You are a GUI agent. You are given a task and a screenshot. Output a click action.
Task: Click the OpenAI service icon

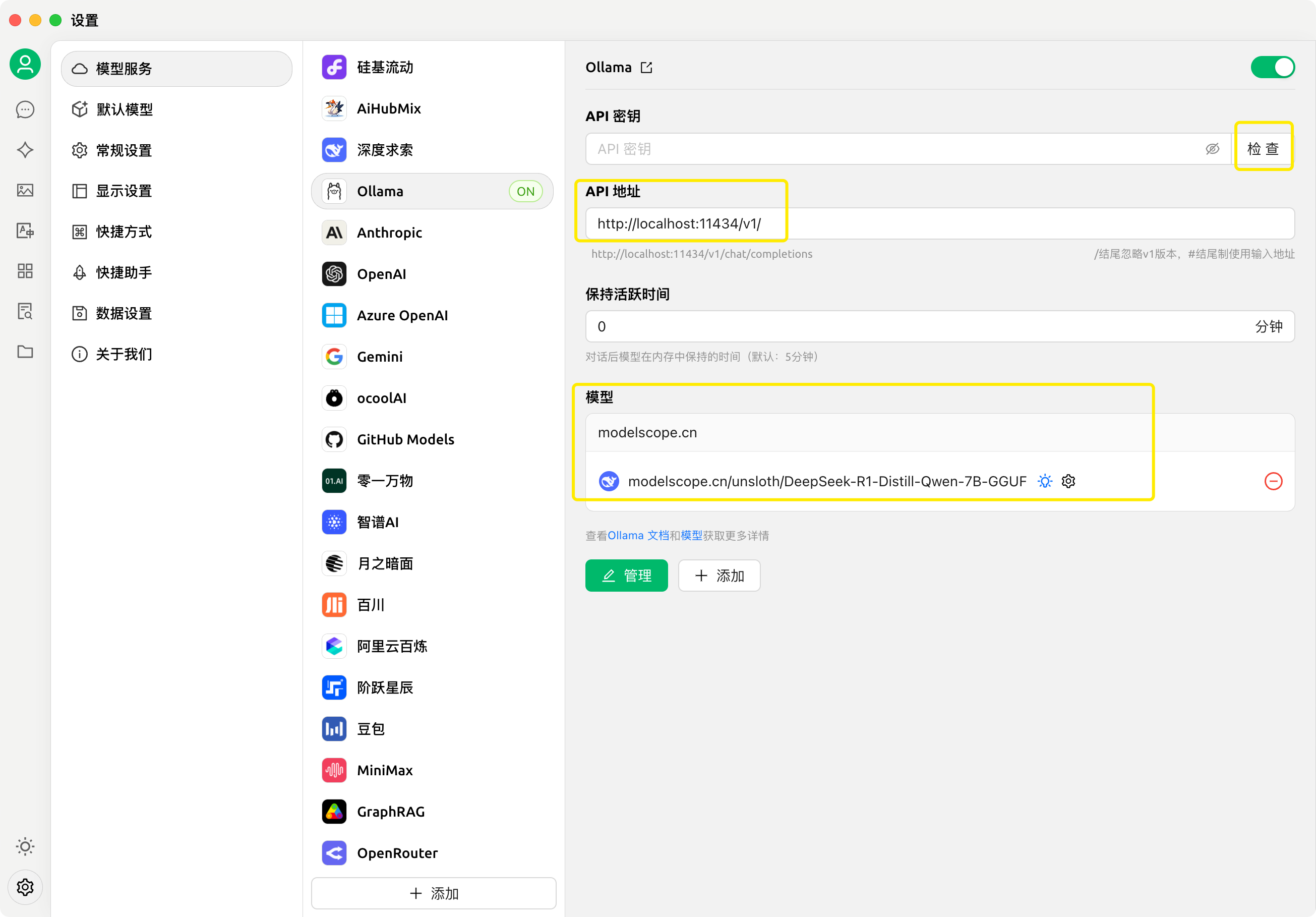[x=334, y=273]
